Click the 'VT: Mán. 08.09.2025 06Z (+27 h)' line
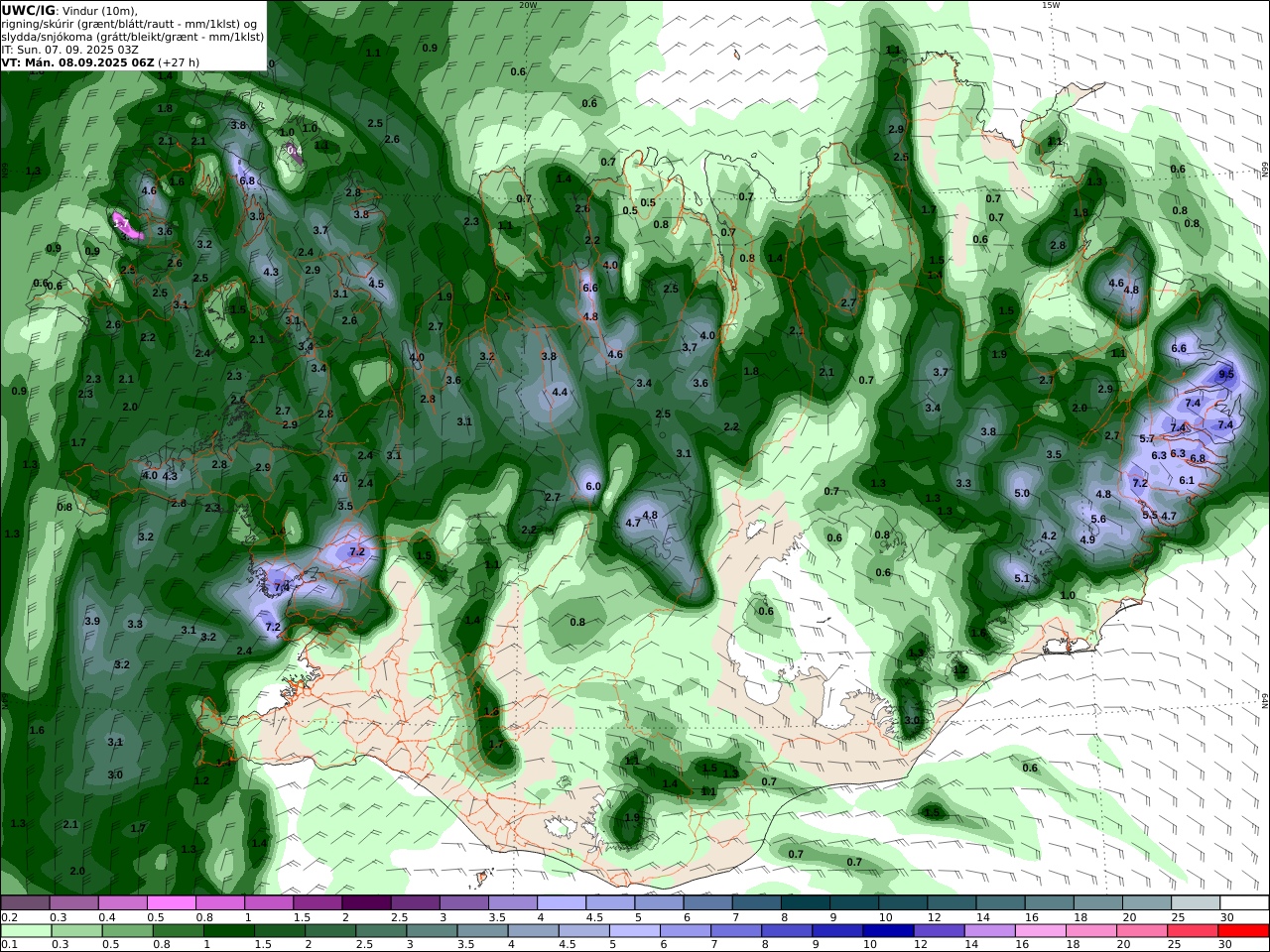 click(x=100, y=61)
